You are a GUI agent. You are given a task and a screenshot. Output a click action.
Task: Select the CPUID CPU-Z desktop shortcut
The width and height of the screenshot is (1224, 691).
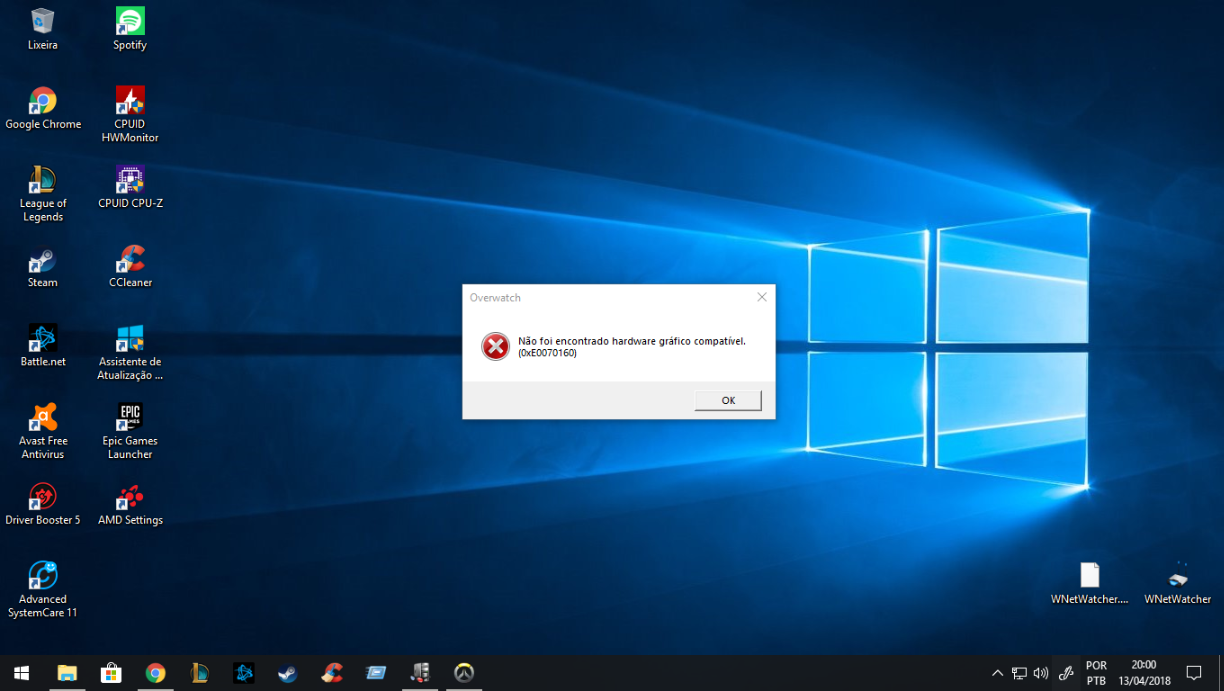coord(130,187)
